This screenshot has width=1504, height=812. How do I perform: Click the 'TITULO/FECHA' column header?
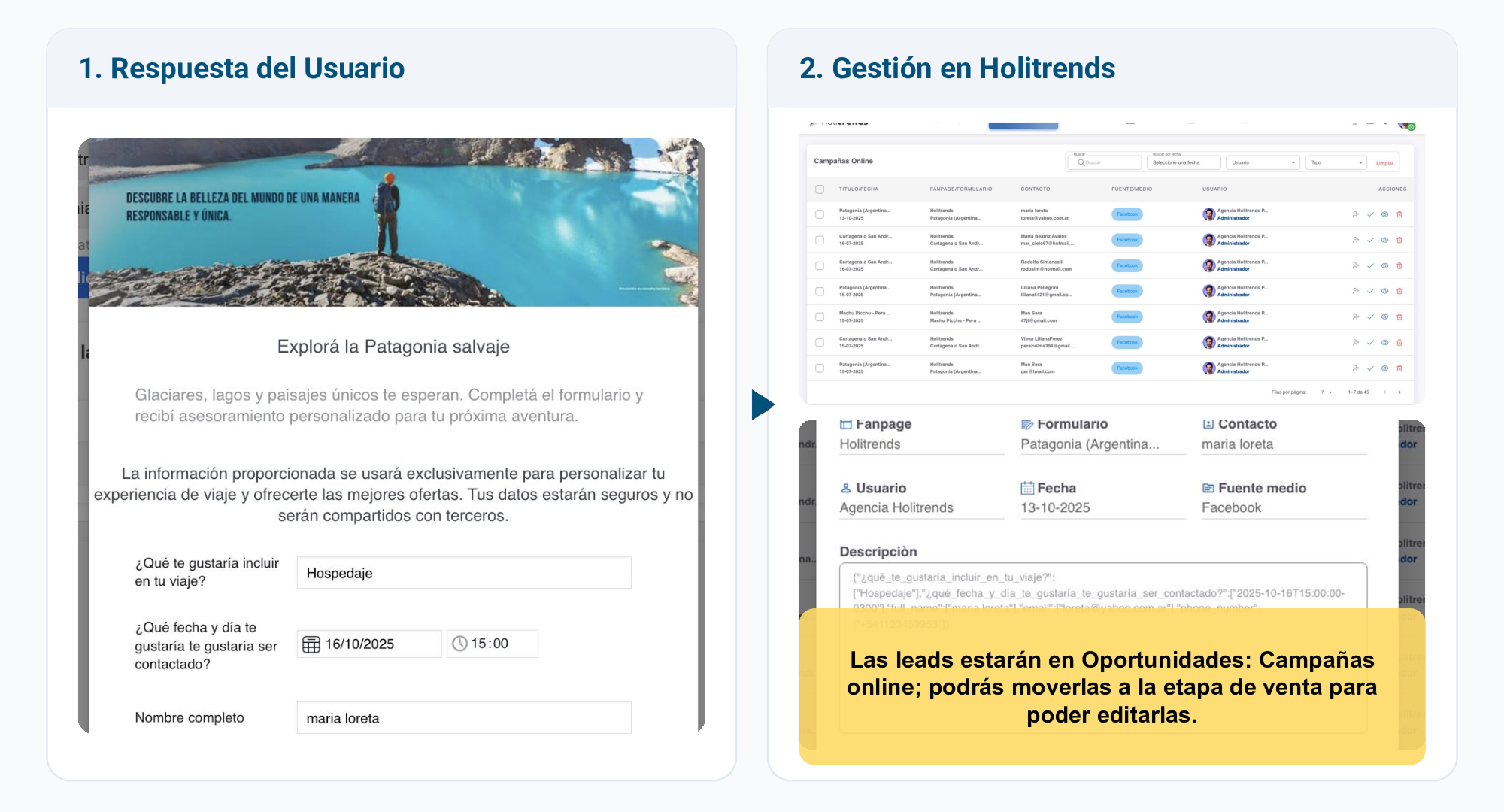(859, 189)
